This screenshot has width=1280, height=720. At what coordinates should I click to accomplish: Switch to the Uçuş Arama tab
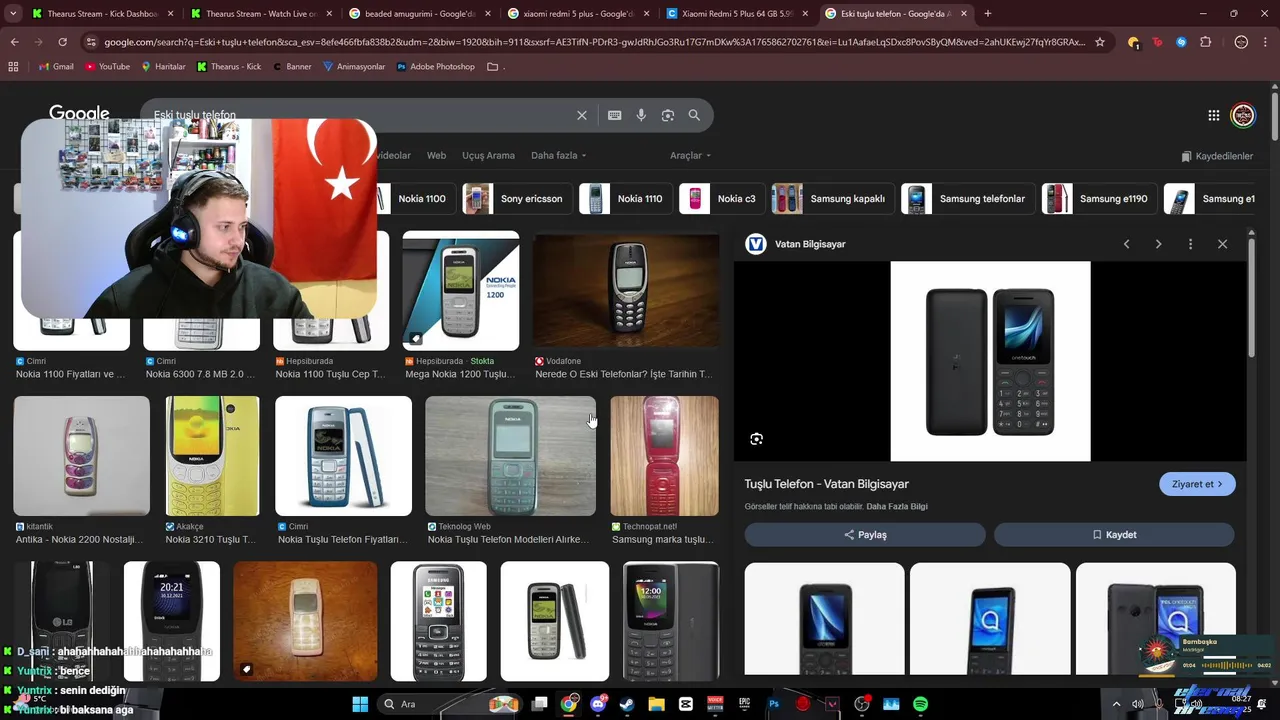coord(488,156)
